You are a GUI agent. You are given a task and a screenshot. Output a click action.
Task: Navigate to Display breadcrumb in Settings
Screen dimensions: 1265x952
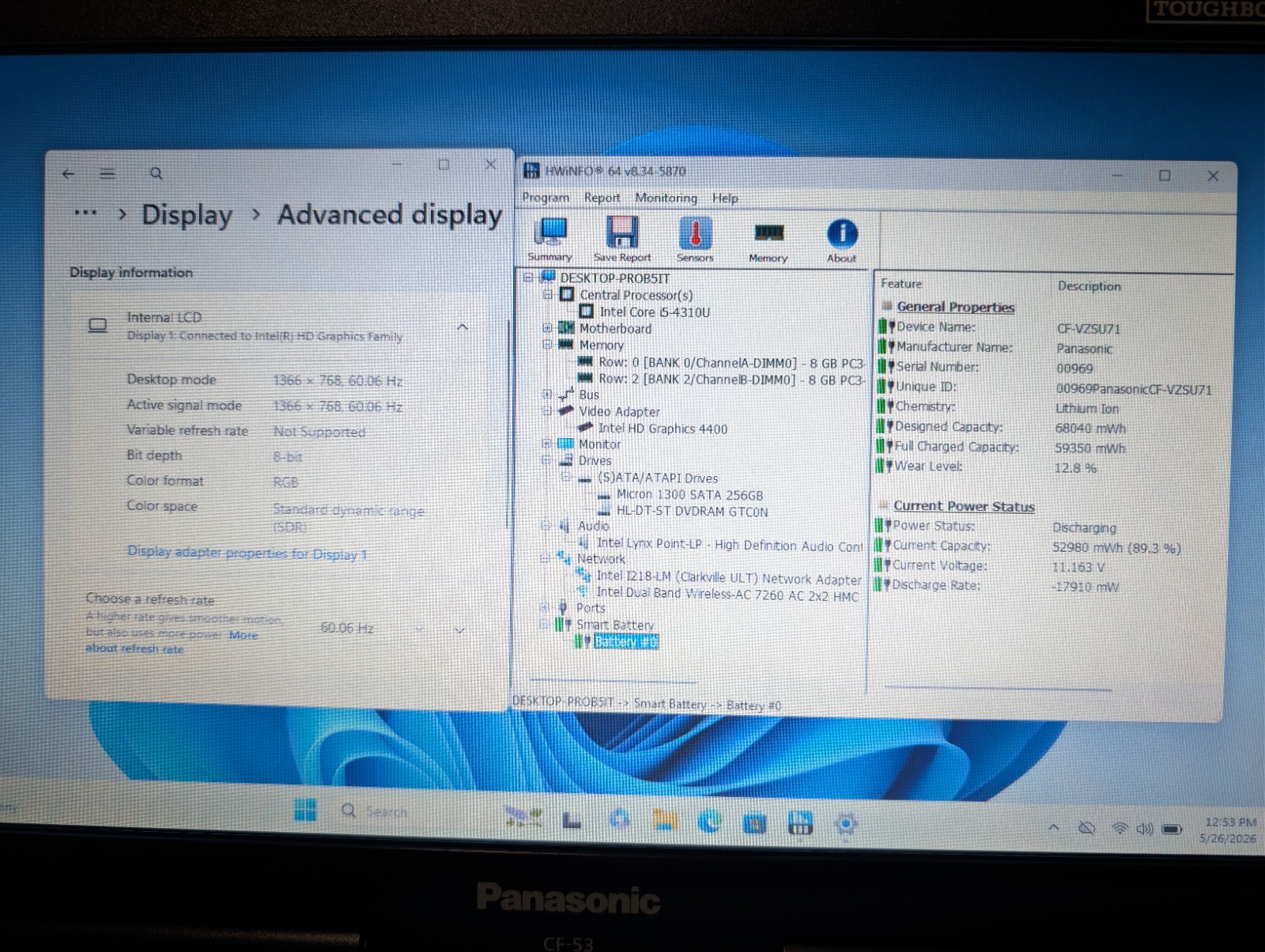187,215
